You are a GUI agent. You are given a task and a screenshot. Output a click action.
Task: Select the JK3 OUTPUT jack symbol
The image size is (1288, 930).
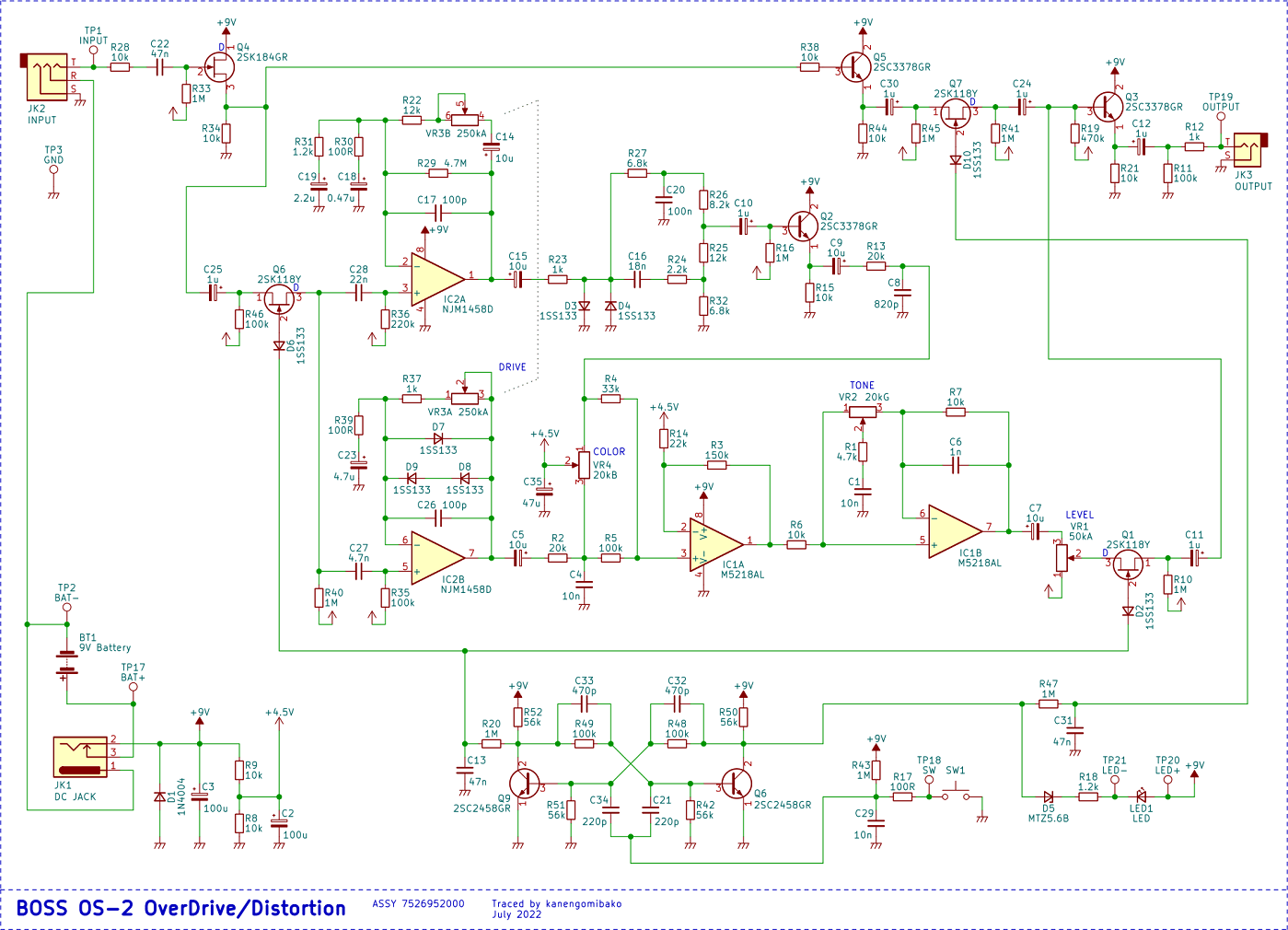[x=1249, y=150]
